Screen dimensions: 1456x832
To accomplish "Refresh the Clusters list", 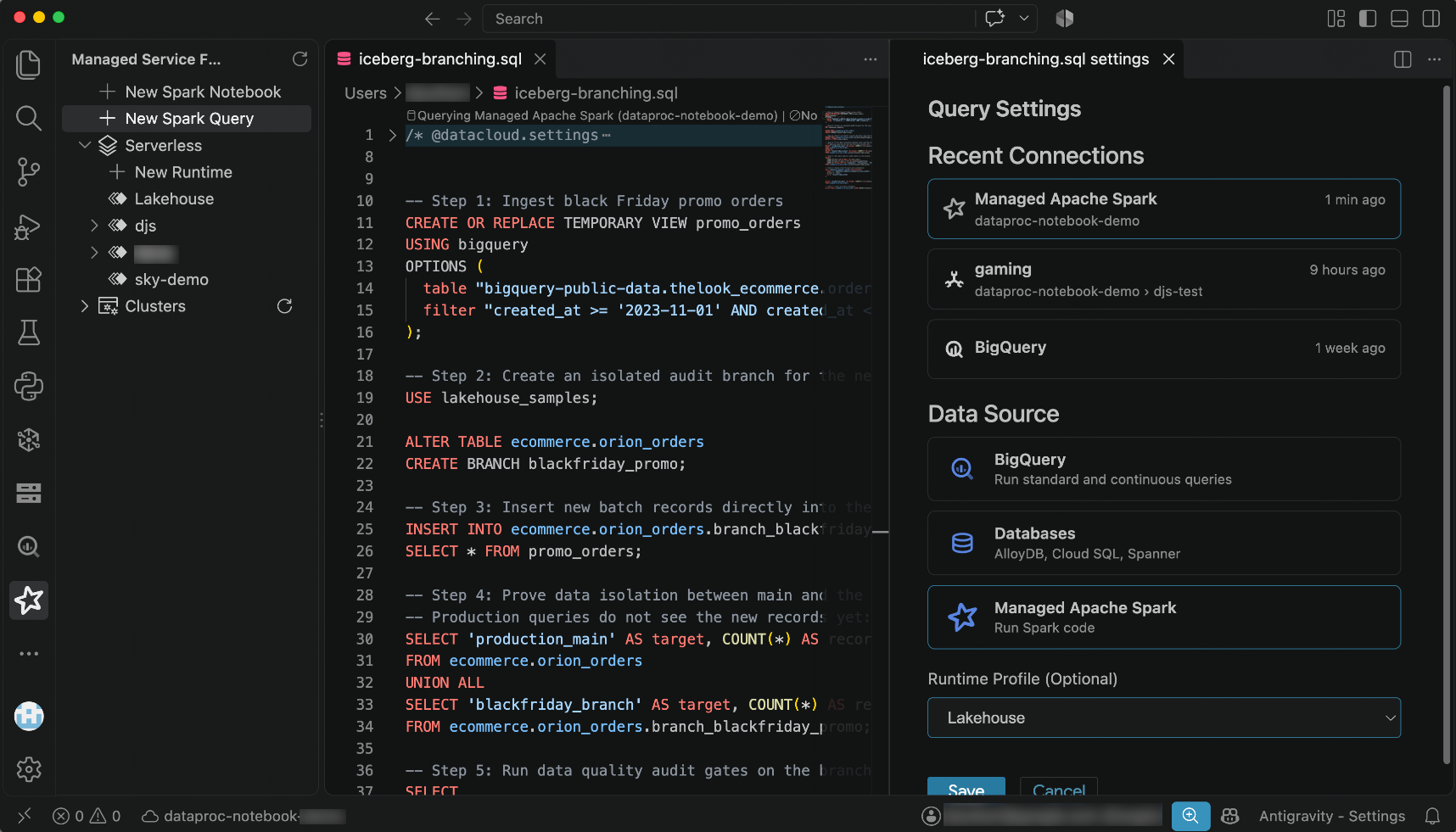I will [x=284, y=306].
